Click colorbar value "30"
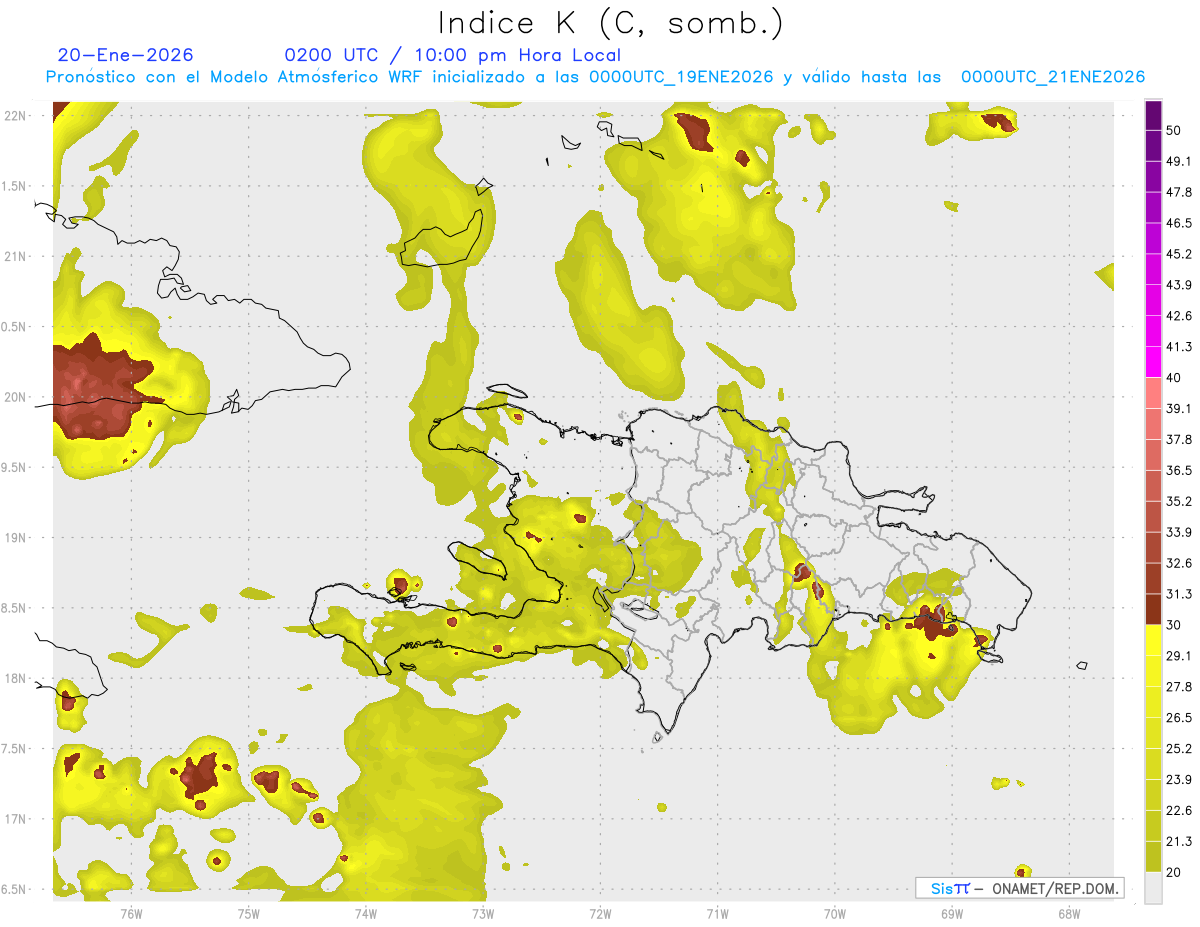Screen dimensions: 1200x927 [x=1175, y=625]
